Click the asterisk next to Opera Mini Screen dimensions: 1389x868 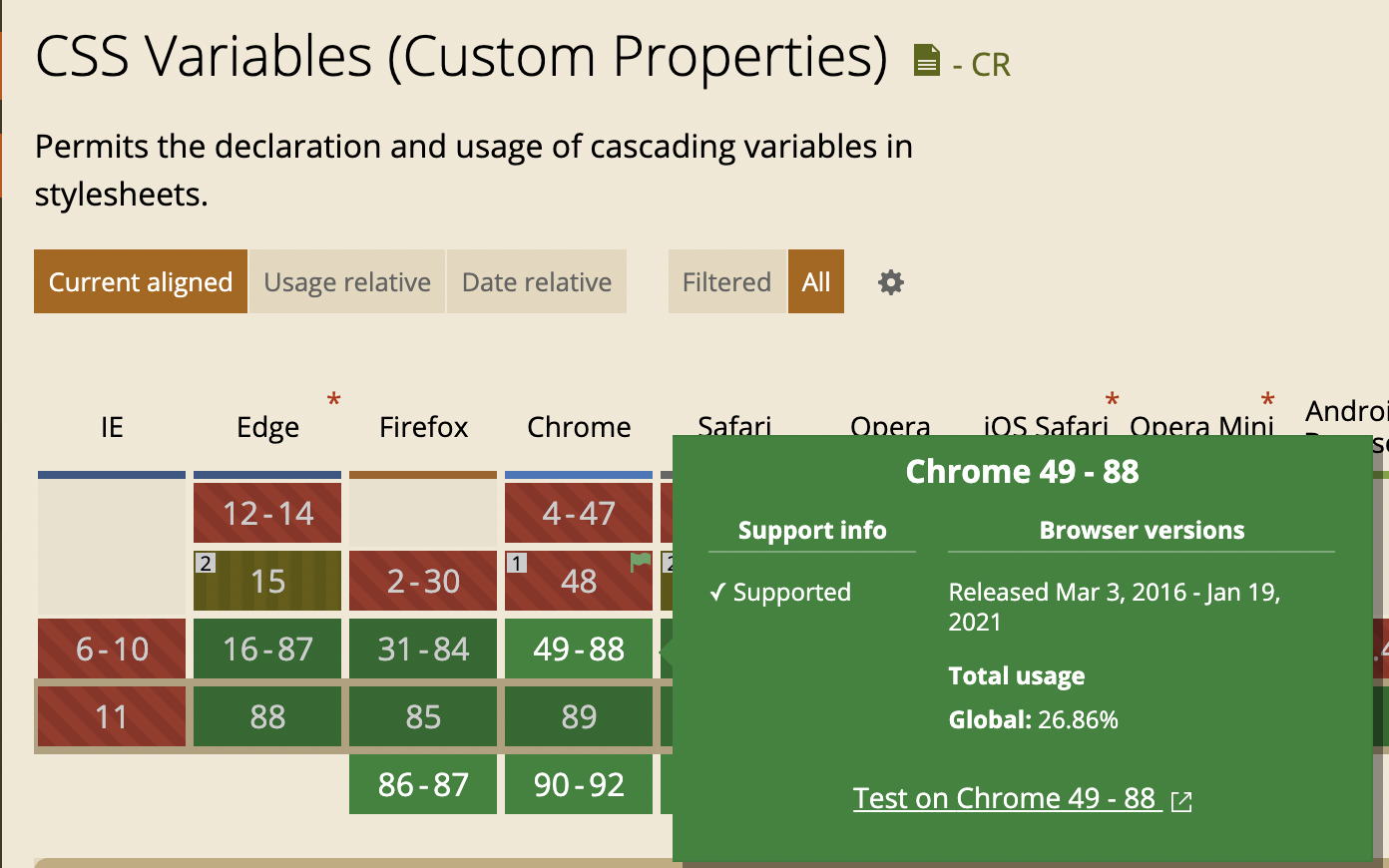pyautogui.click(x=1267, y=401)
